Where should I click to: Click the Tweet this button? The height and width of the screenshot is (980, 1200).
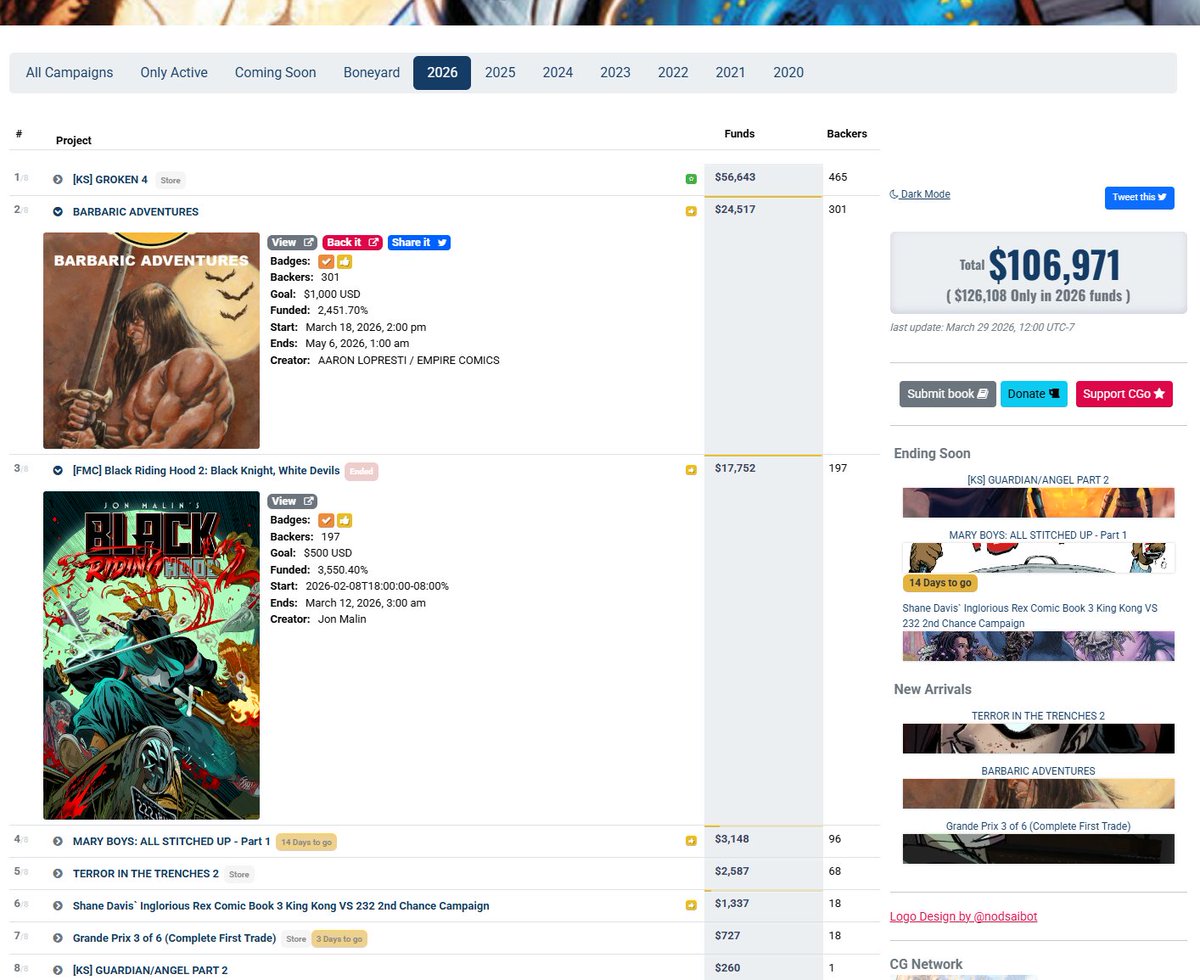[x=1139, y=197]
